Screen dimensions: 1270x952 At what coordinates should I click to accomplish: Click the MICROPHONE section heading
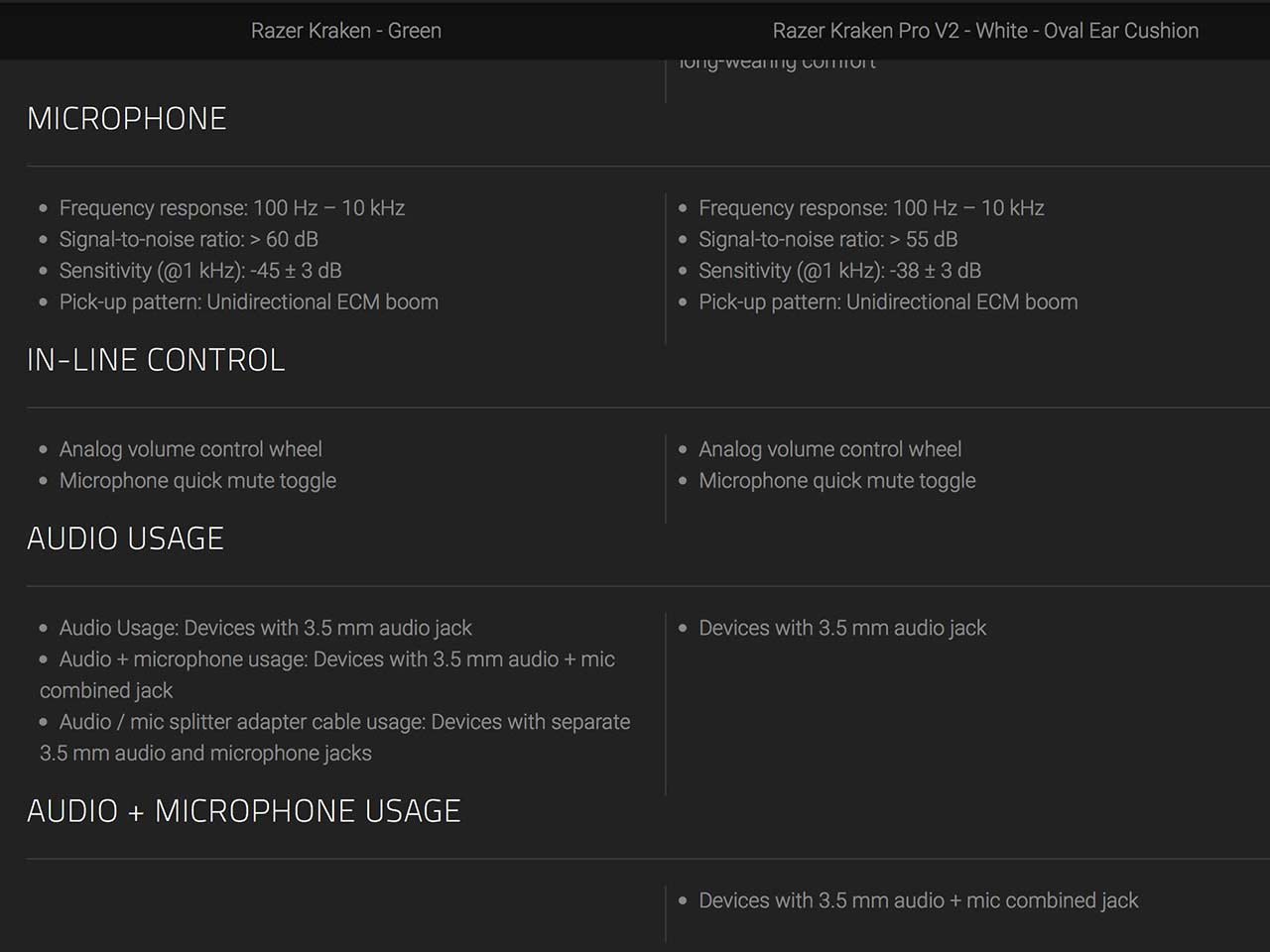(x=127, y=119)
